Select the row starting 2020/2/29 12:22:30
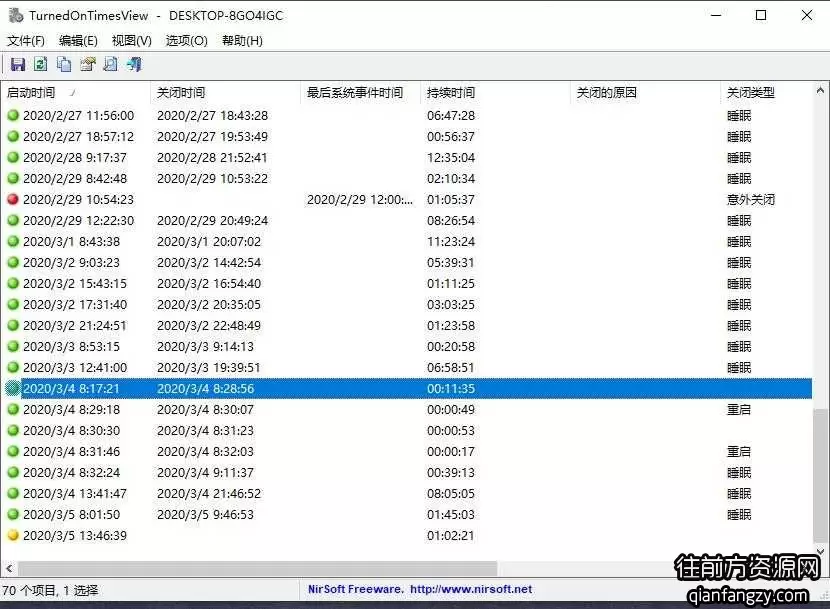Screen dimensions: 830x609 pyautogui.click(x=406, y=220)
